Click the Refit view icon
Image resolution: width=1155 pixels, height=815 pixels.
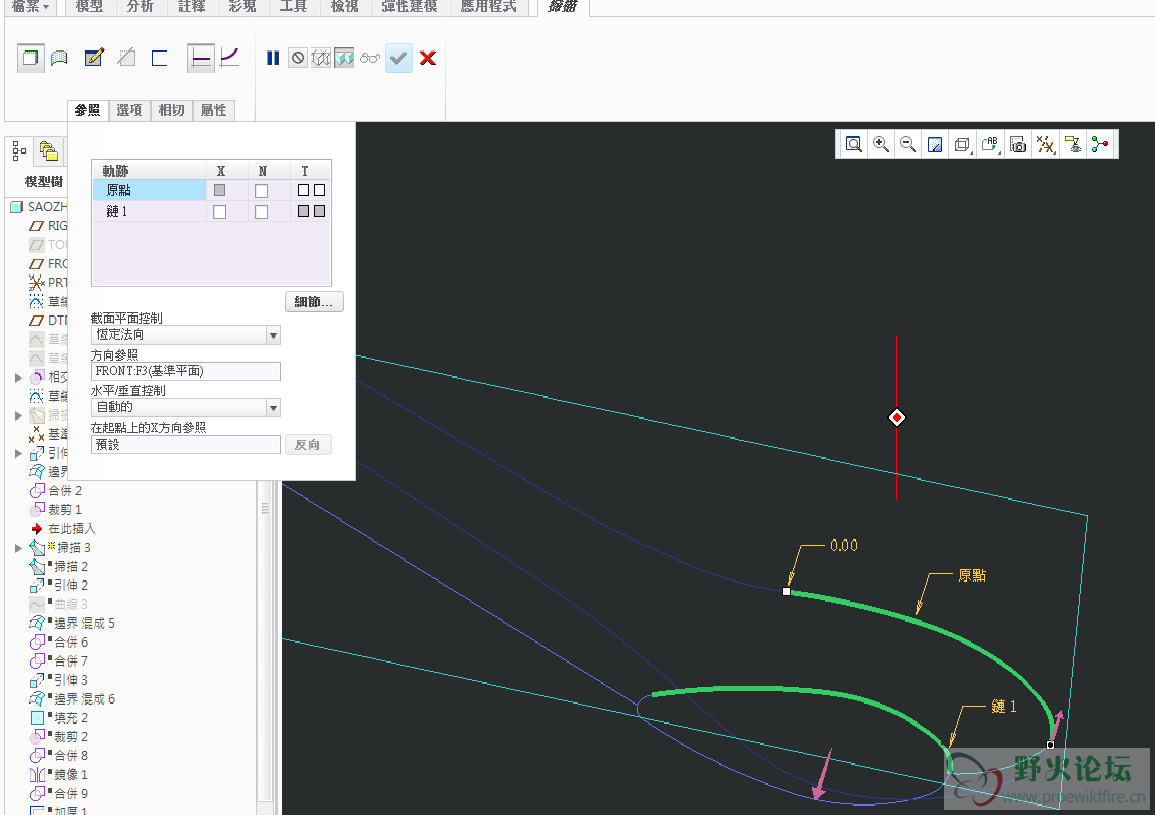pyautogui.click(x=853, y=144)
